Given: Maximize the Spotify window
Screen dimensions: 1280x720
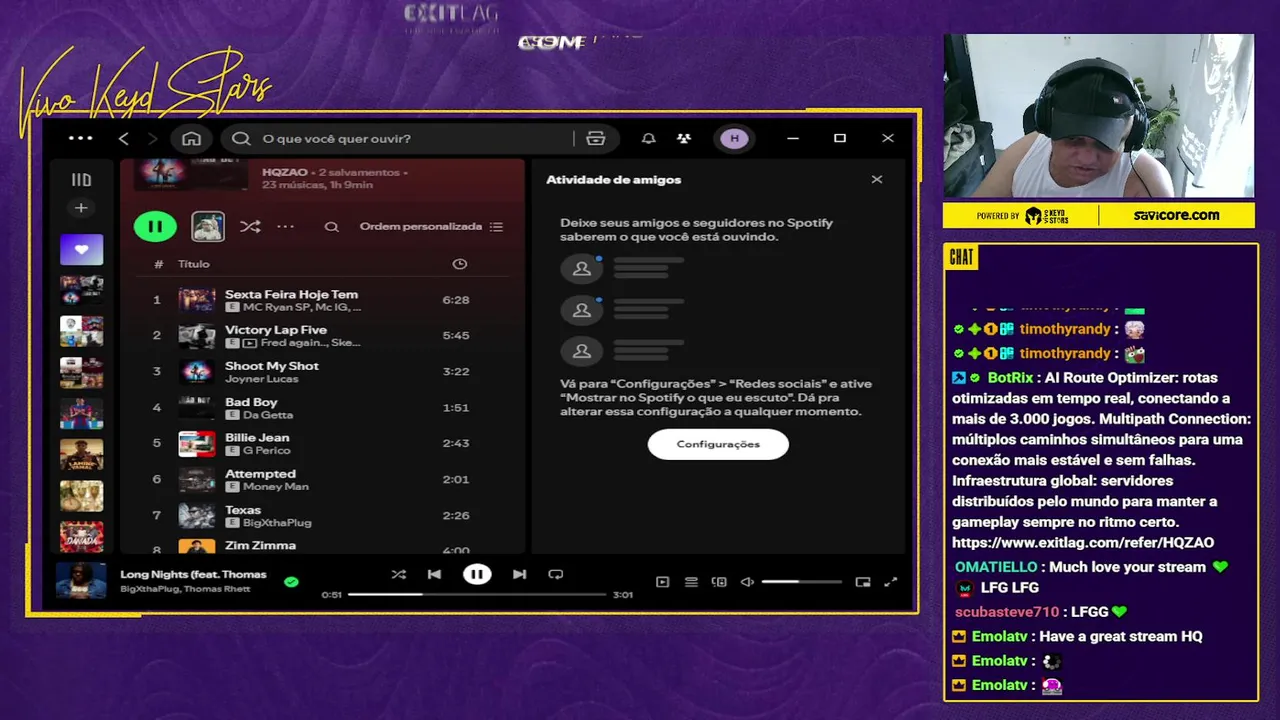Looking at the screenshot, I should coord(840,138).
